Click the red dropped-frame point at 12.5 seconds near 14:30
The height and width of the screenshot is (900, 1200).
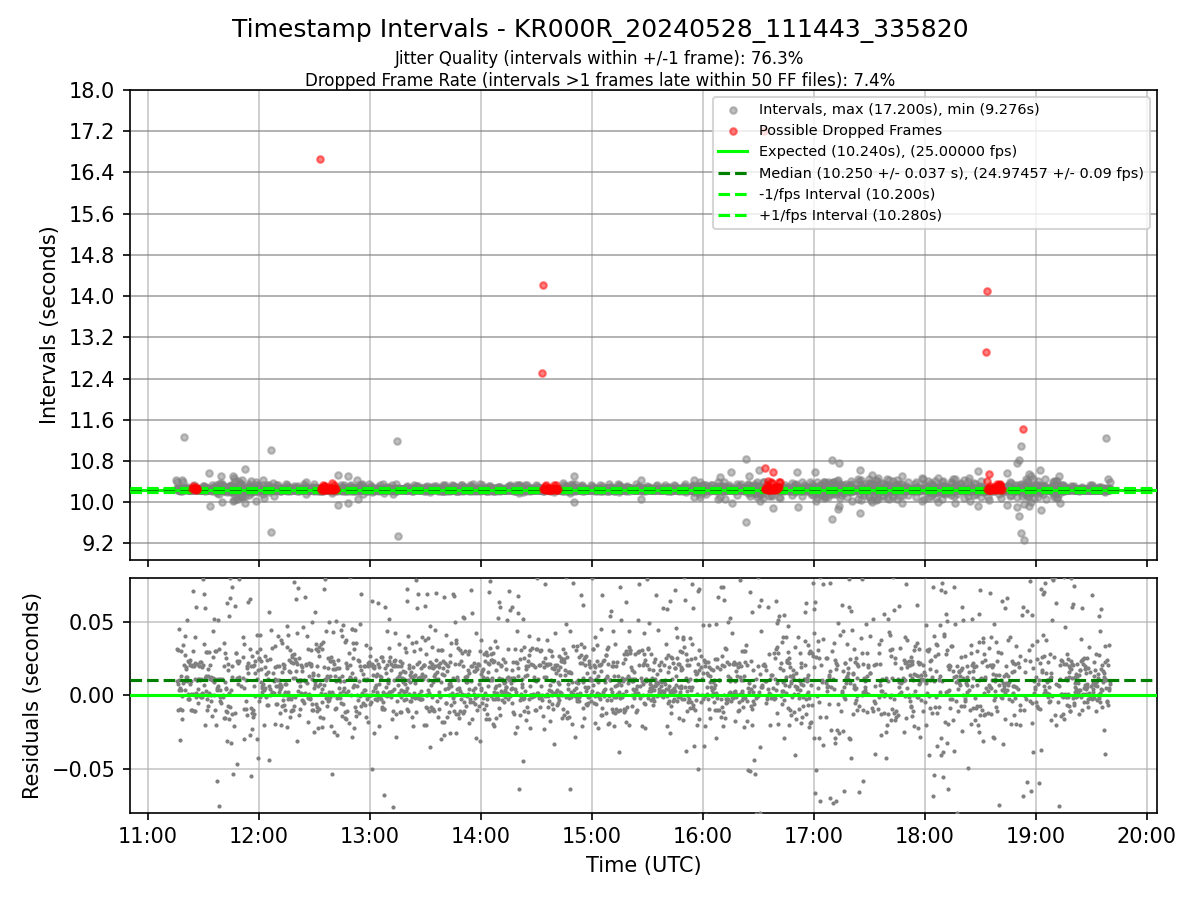[x=542, y=373]
